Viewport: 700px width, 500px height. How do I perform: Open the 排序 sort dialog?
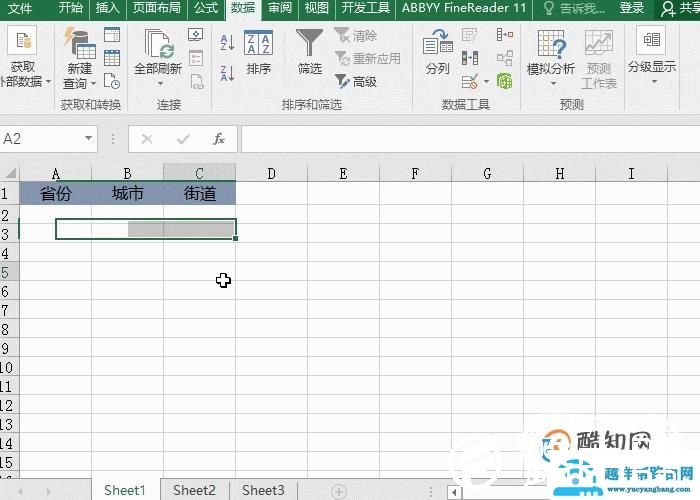258,52
